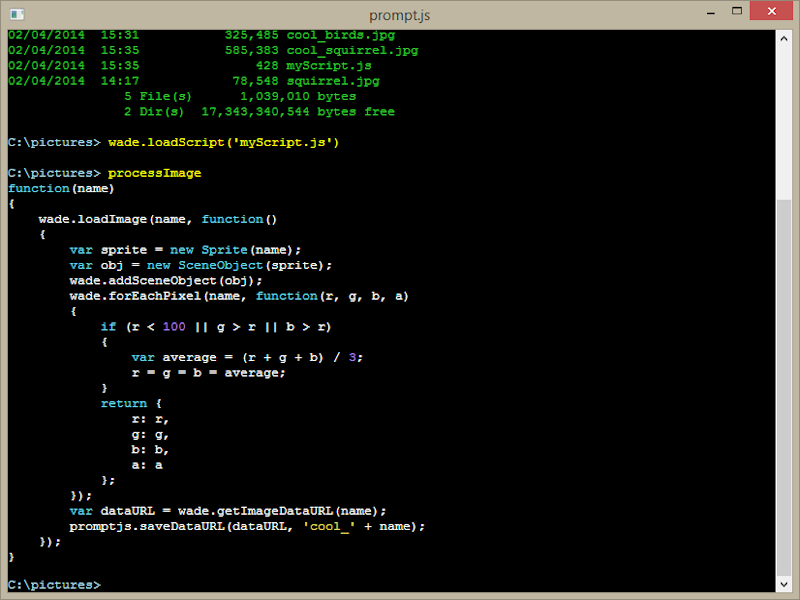Click the 'r = g = b = average;' line
The image size is (800, 600).
point(208,372)
